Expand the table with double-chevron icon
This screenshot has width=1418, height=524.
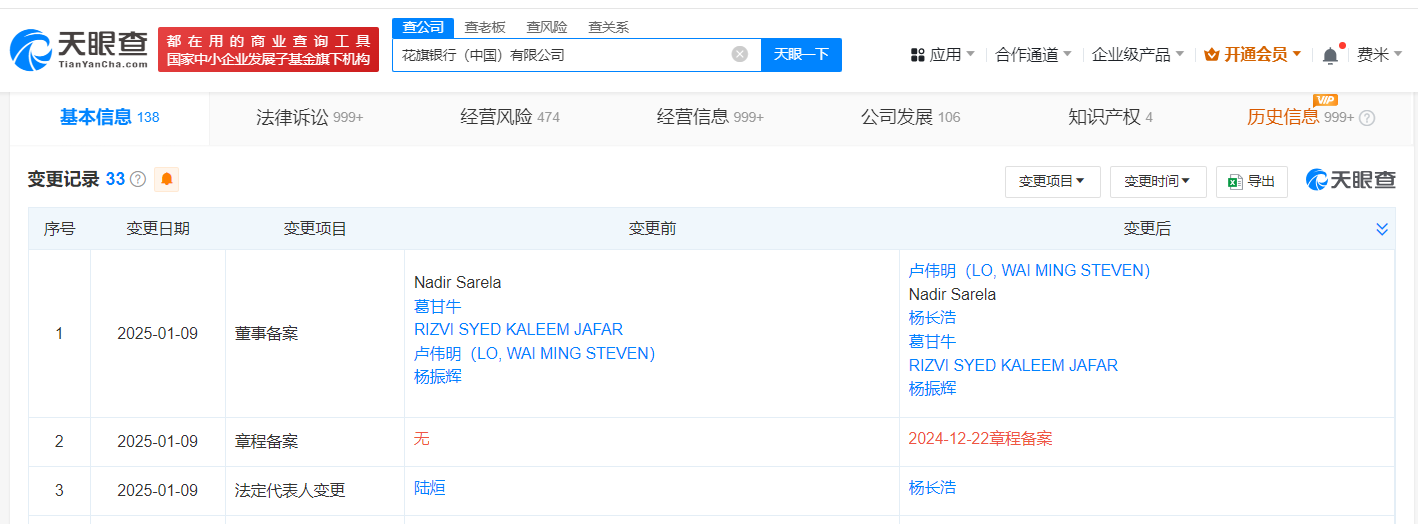1382,229
